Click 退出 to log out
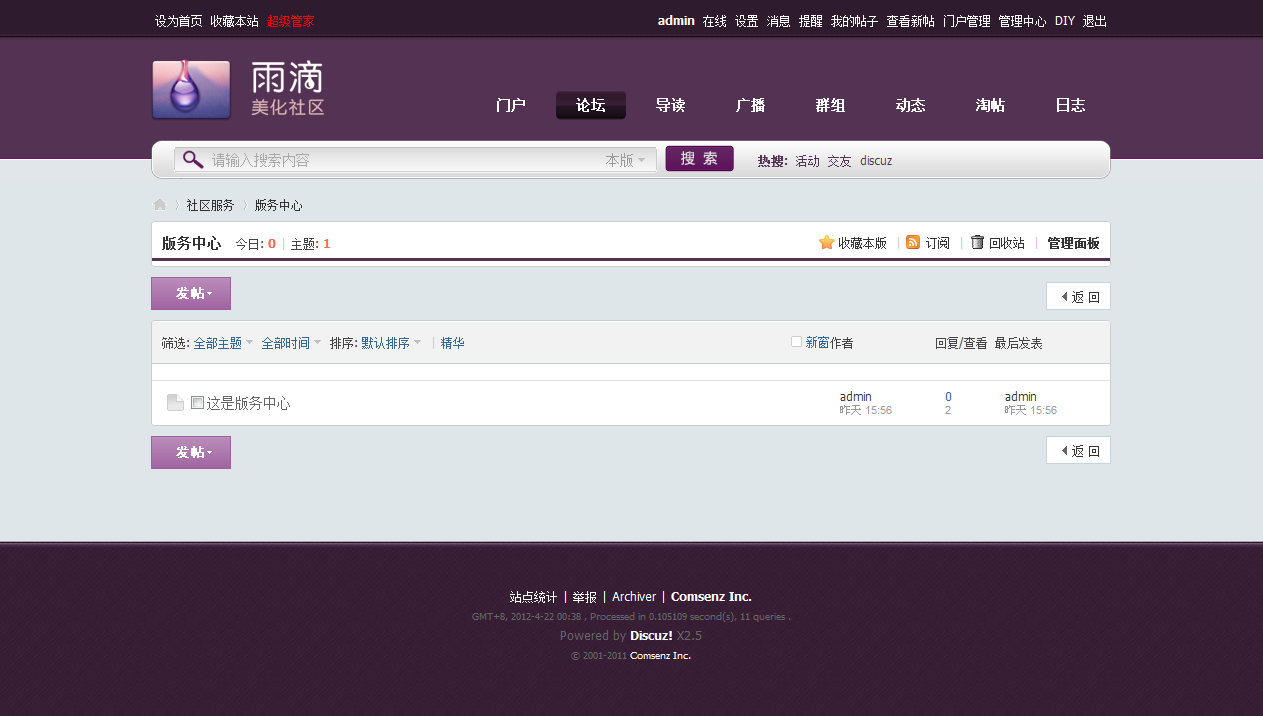The height and width of the screenshot is (716, 1263). click(1095, 21)
